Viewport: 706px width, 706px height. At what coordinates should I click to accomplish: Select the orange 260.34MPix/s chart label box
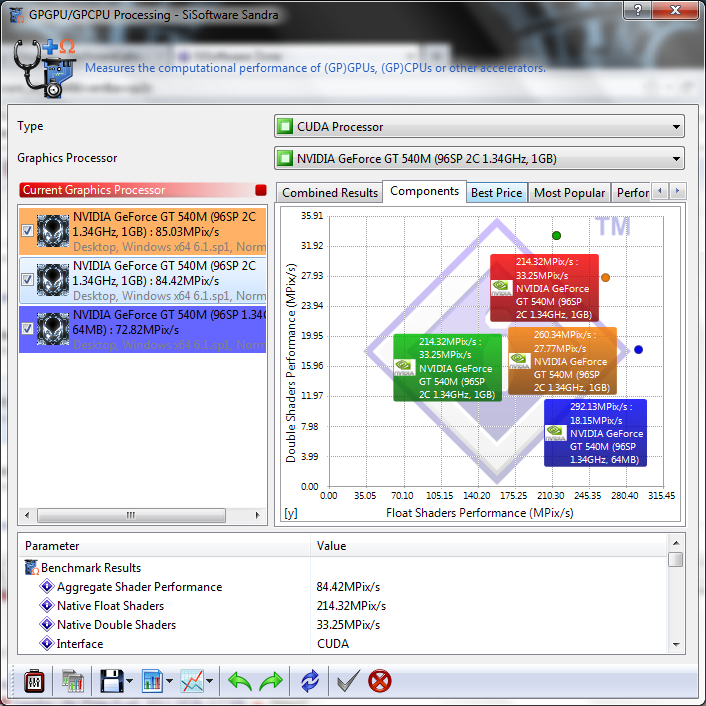[562, 361]
